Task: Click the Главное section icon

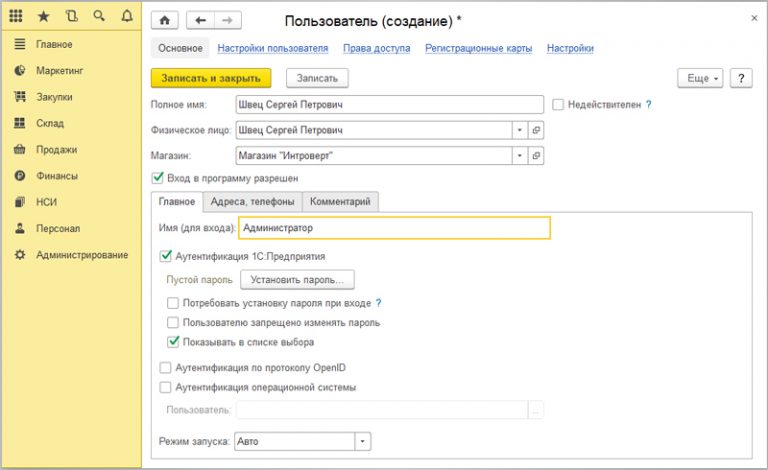Action: pyautogui.click(x=20, y=44)
